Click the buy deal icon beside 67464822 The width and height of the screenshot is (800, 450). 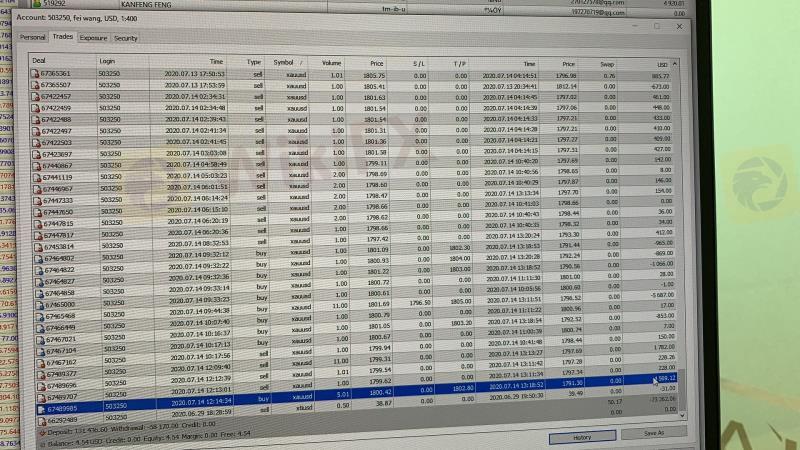coord(39,270)
